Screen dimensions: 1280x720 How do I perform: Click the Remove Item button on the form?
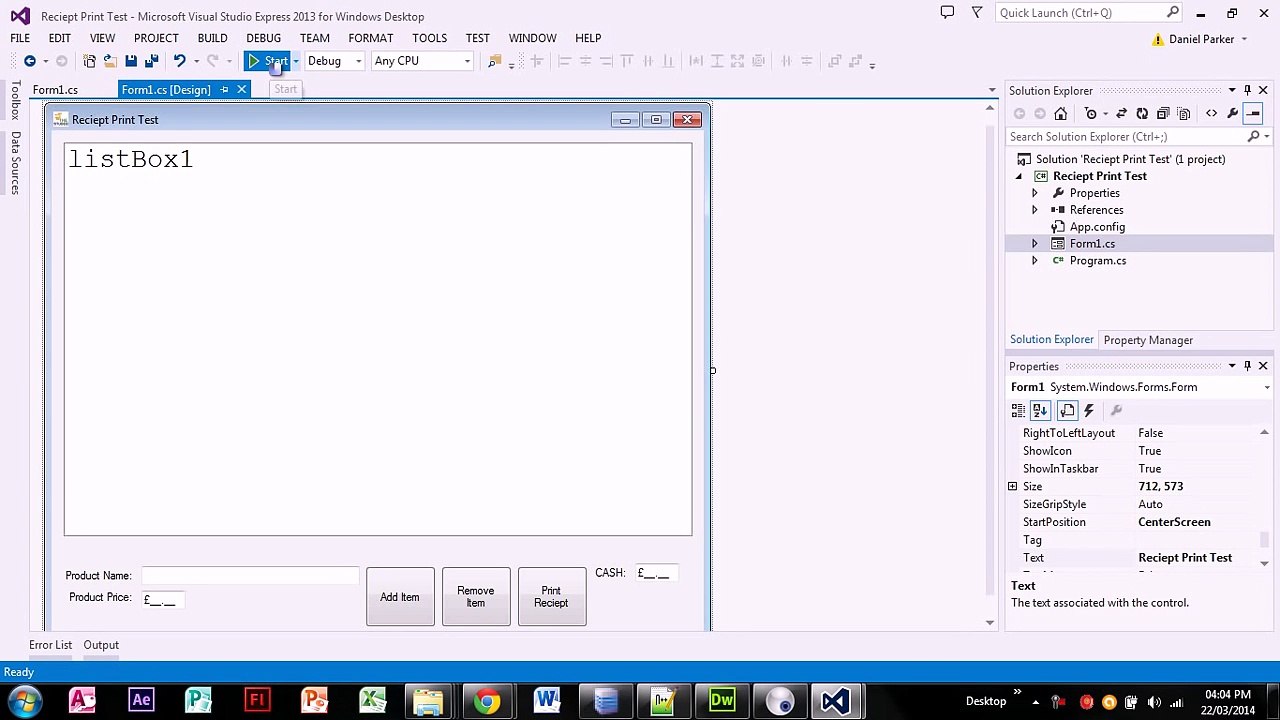click(x=476, y=597)
